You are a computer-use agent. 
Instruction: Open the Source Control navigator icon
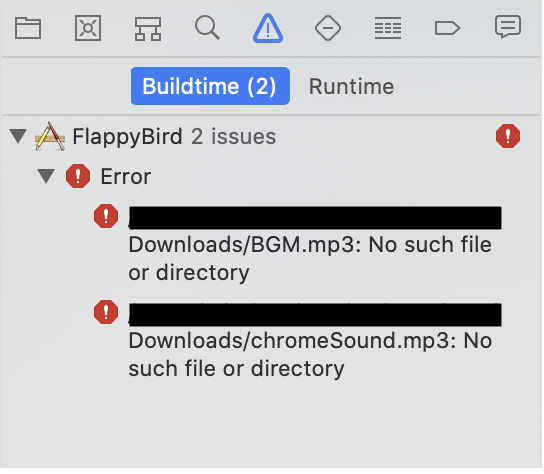click(x=88, y=28)
